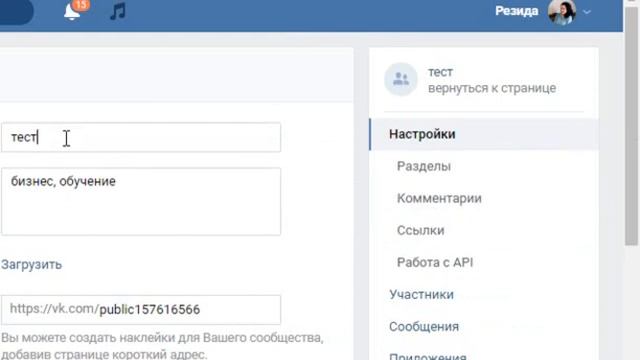The width and height of the screenshot is (640, 360).
Task: Open the notifications bell icon
Action: pyautogui.click(x=72, y=12)
